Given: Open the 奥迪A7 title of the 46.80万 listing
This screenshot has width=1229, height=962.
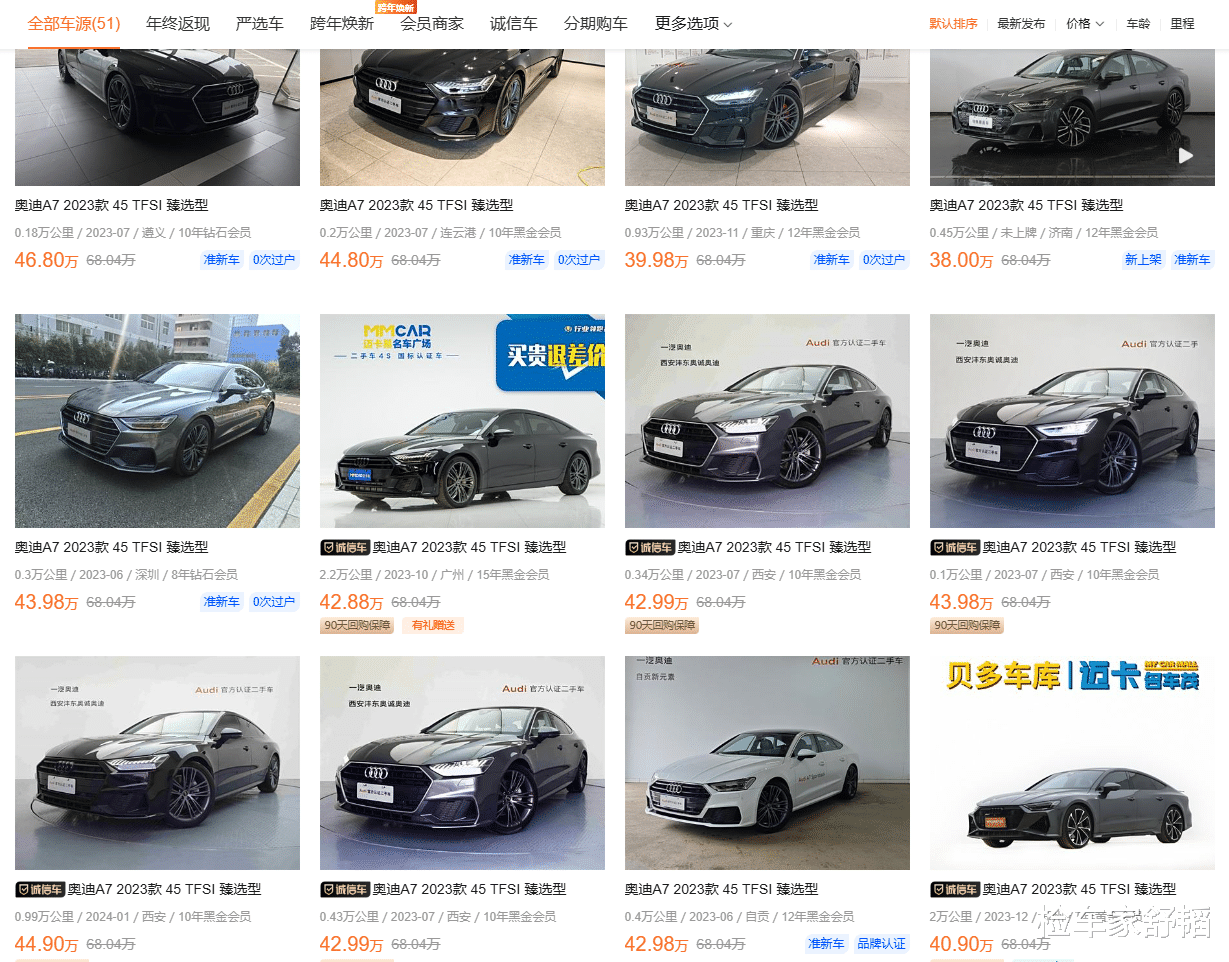Looking at the screenshot, I should 112,205.
